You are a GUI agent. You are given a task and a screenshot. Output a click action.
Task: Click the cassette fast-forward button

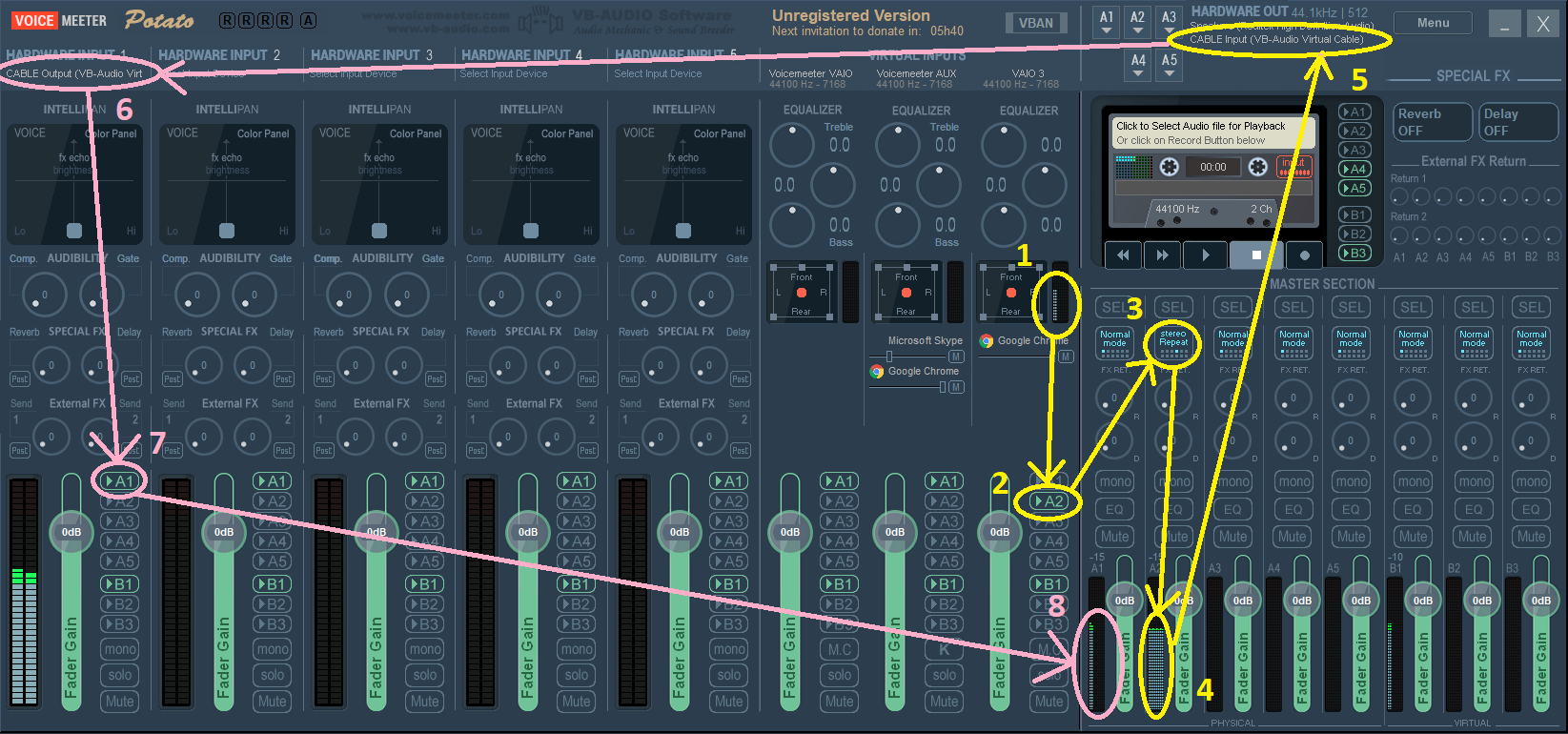1162,255
